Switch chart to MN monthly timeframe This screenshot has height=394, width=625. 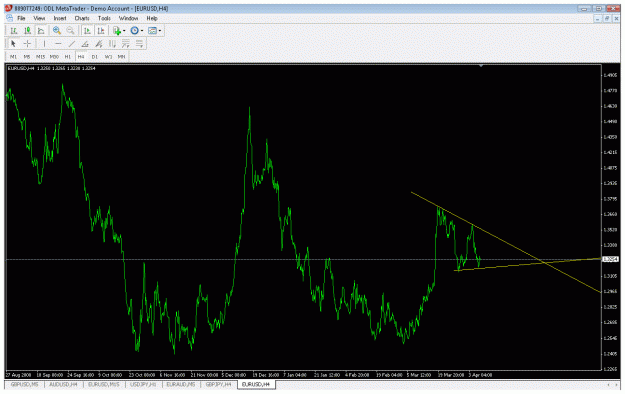(x=122, y=57)
